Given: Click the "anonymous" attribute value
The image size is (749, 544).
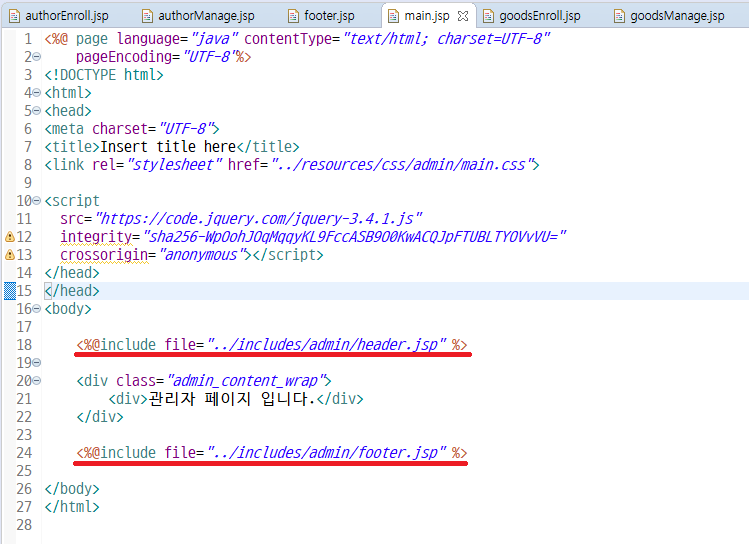Looking at the screenshot, I should point(202,255).
